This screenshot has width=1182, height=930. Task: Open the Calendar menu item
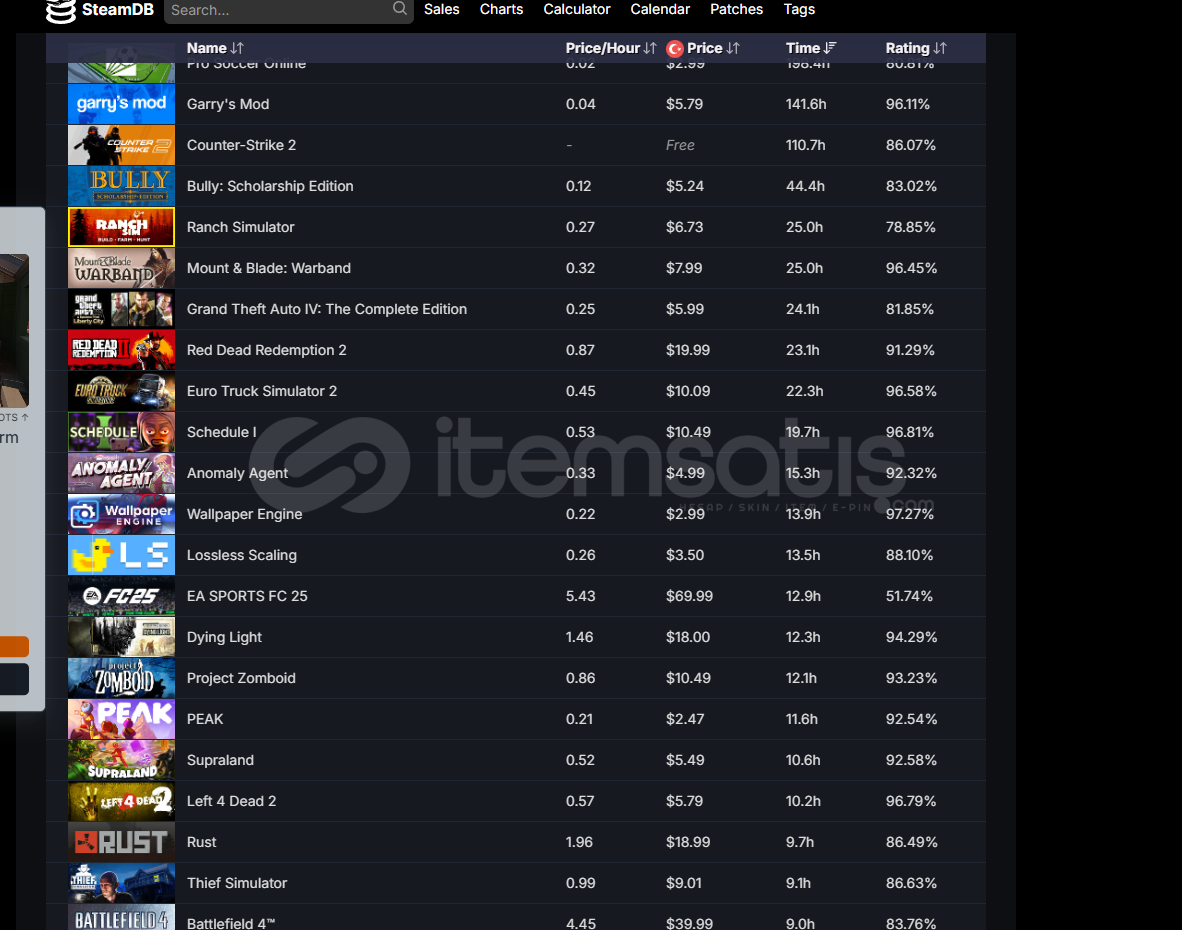coord(660,9)
